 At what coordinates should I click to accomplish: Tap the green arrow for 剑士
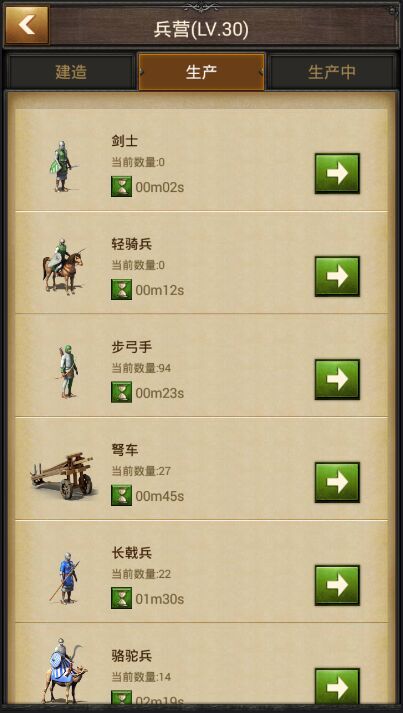tap(337, 173)
